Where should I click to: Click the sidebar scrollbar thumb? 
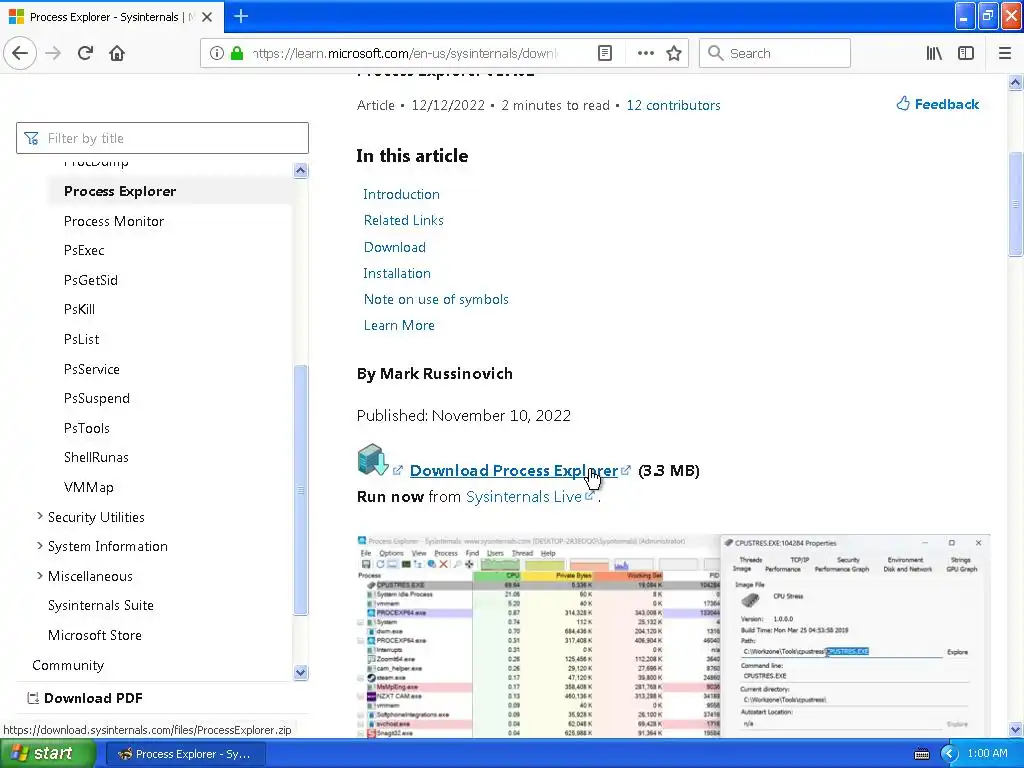300,490
